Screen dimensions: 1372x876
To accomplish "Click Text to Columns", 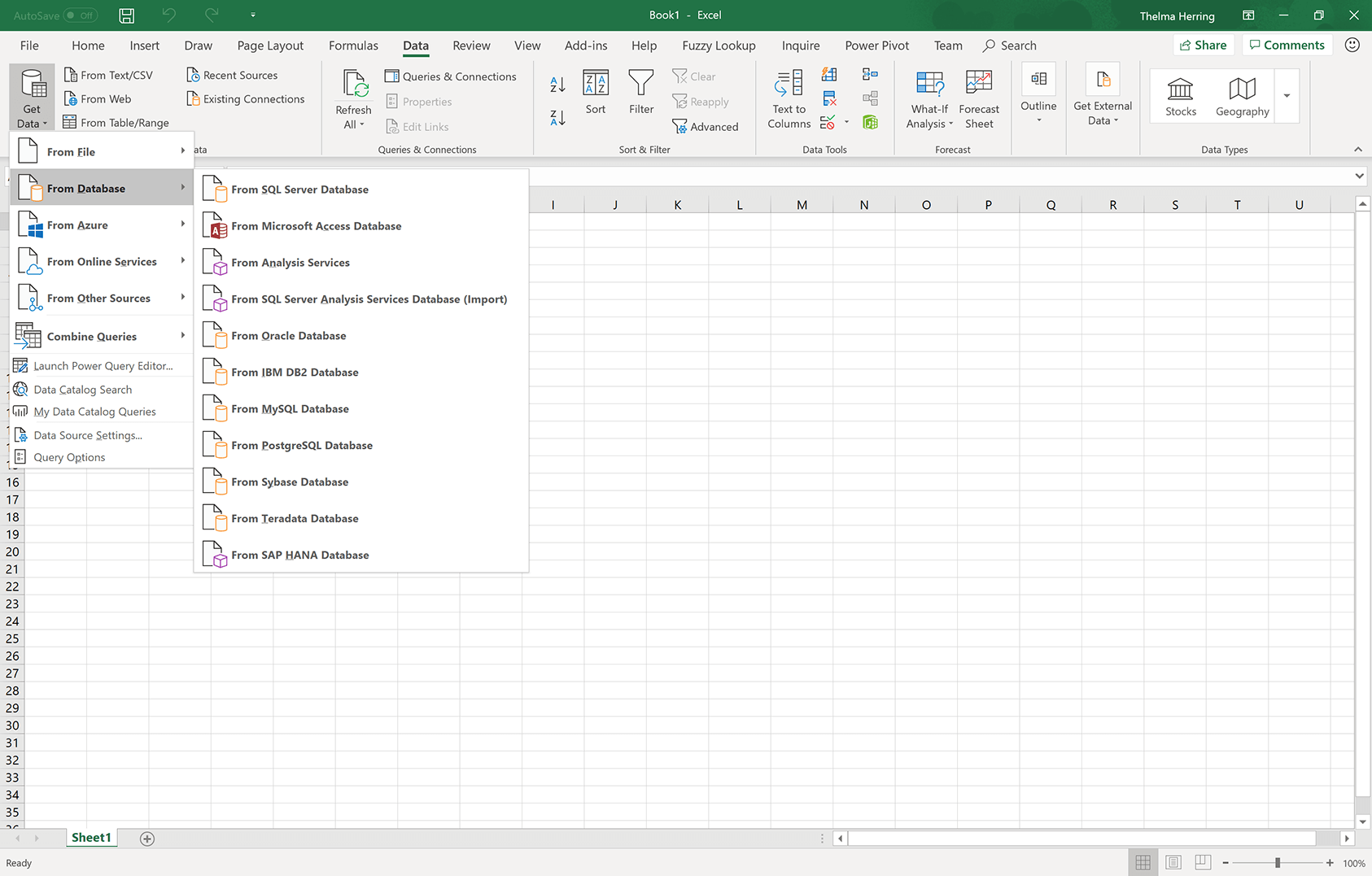I will click(789, 99).
